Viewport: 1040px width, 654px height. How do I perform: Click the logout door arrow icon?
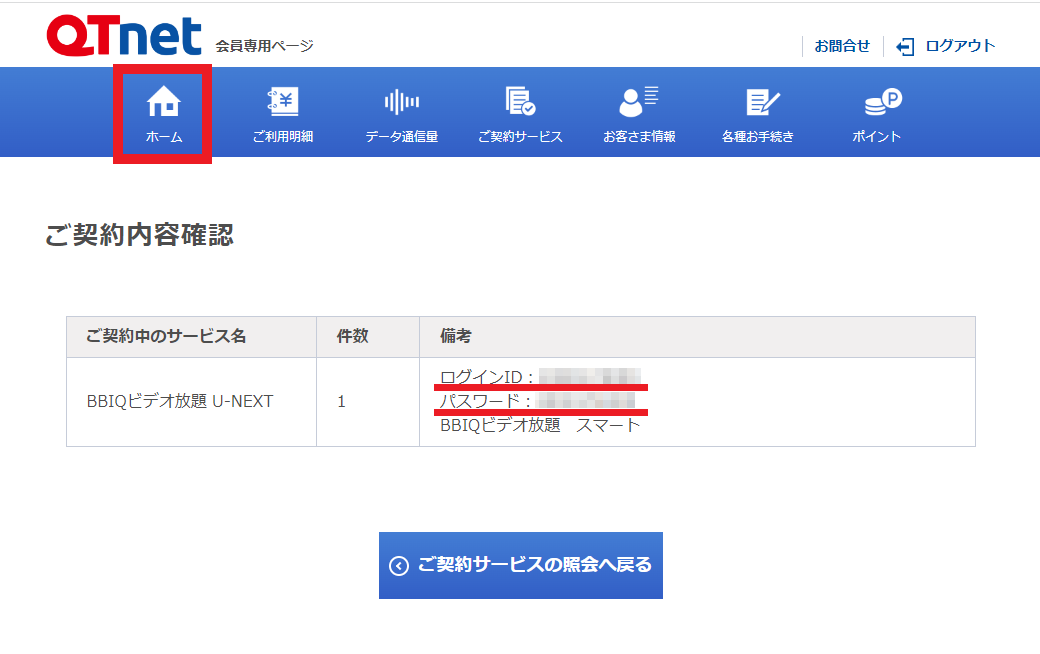pos(905,46)
